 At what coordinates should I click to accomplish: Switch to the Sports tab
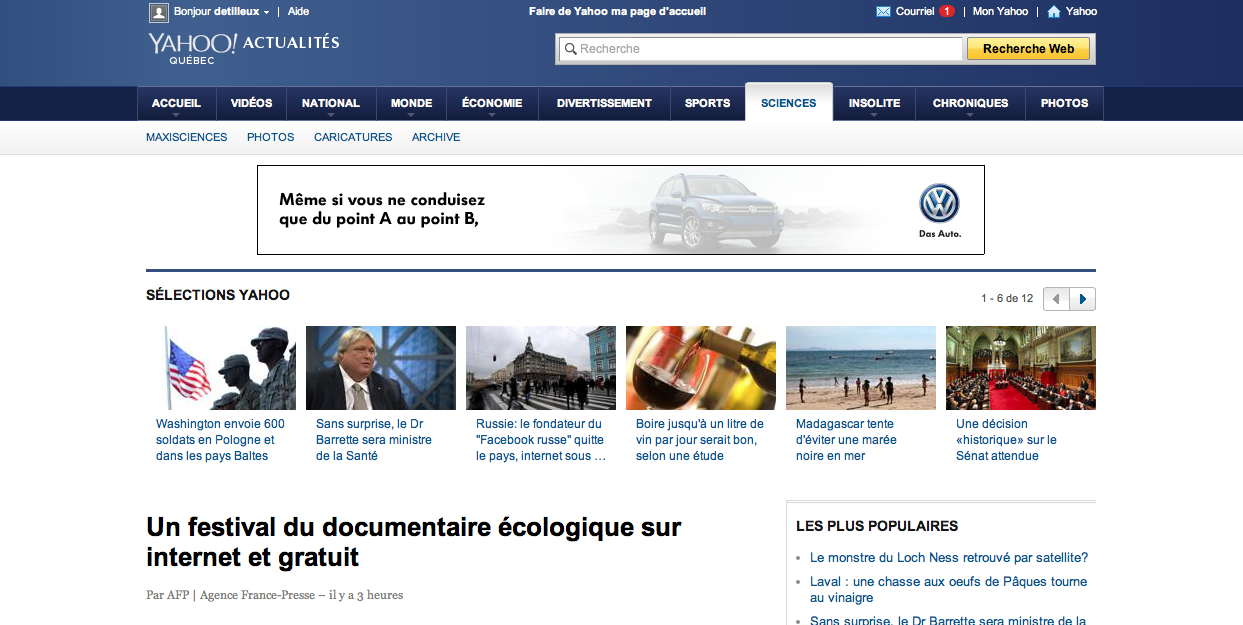(707, 103)
